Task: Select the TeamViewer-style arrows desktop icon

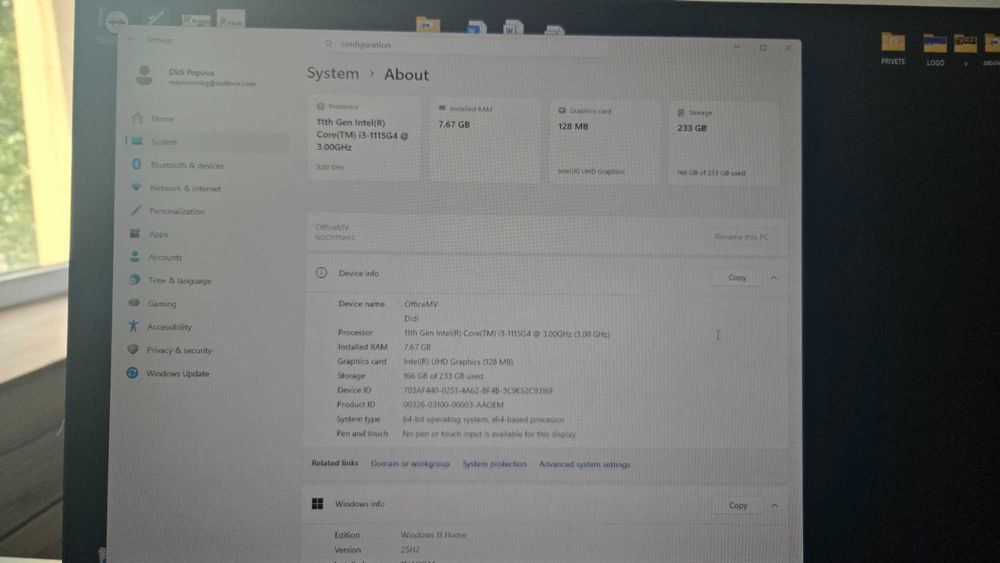Action: click(x=115, y=23)
